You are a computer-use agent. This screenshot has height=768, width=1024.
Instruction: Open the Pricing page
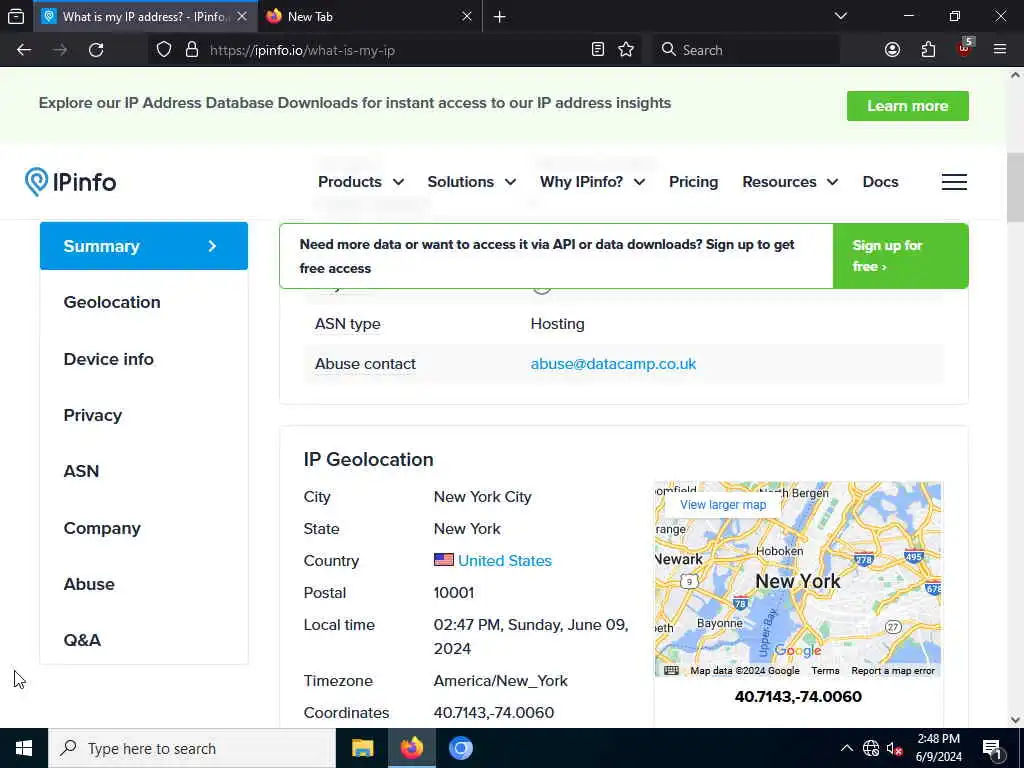point(694,182)
